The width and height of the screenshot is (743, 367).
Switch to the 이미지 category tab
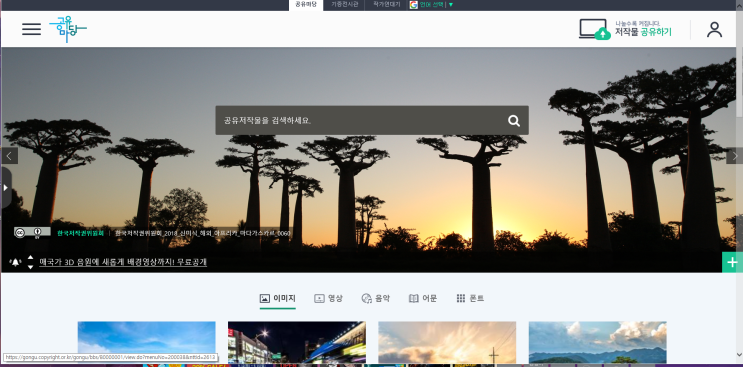[x=278, y=298]
